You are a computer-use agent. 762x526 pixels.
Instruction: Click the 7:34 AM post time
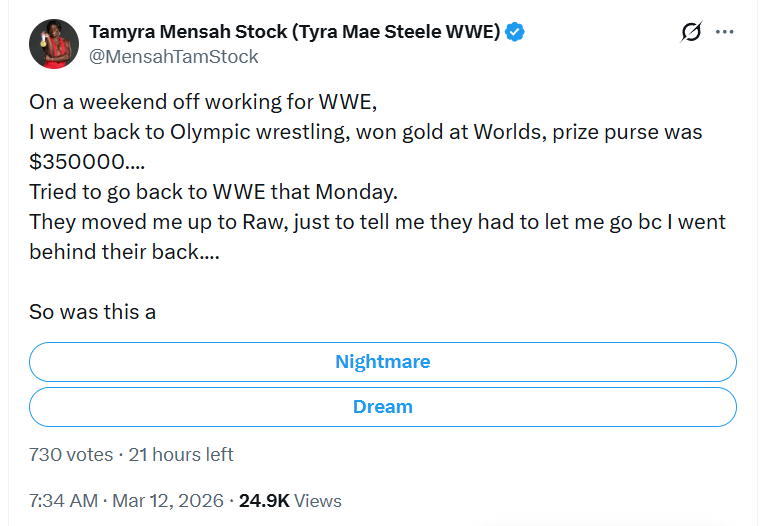coord(63,501)
